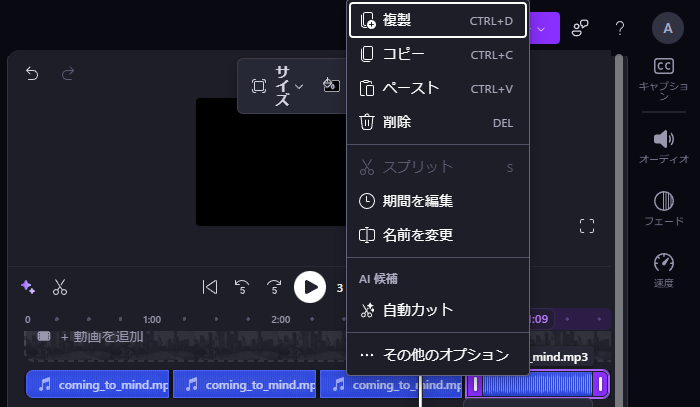
Task: Click the scissors split tool in toolbar
Action: (x=59, y=287)
